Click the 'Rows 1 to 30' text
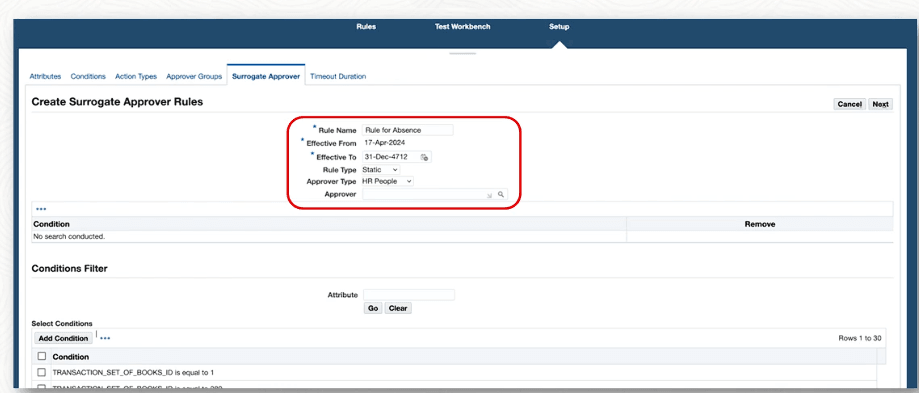The image size is (919, 393). point(859,338)
